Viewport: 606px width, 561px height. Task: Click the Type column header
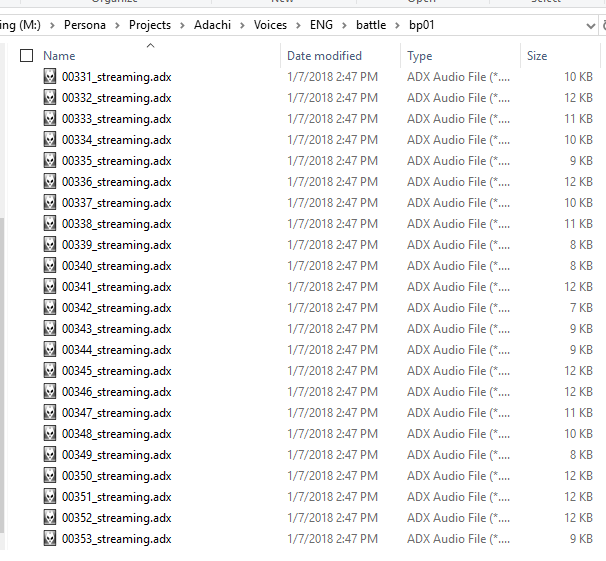[420, 56]
